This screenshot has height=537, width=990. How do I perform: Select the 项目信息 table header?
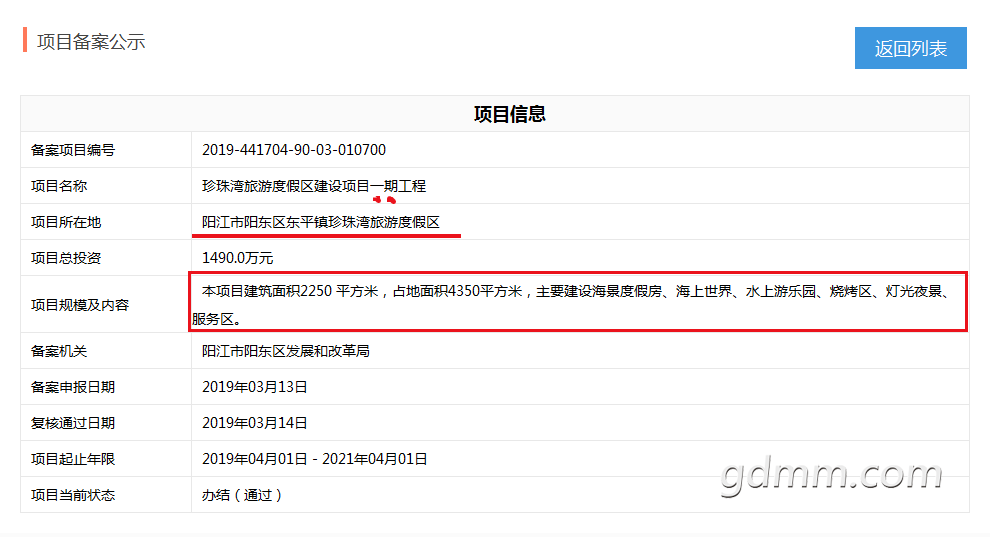510,114
